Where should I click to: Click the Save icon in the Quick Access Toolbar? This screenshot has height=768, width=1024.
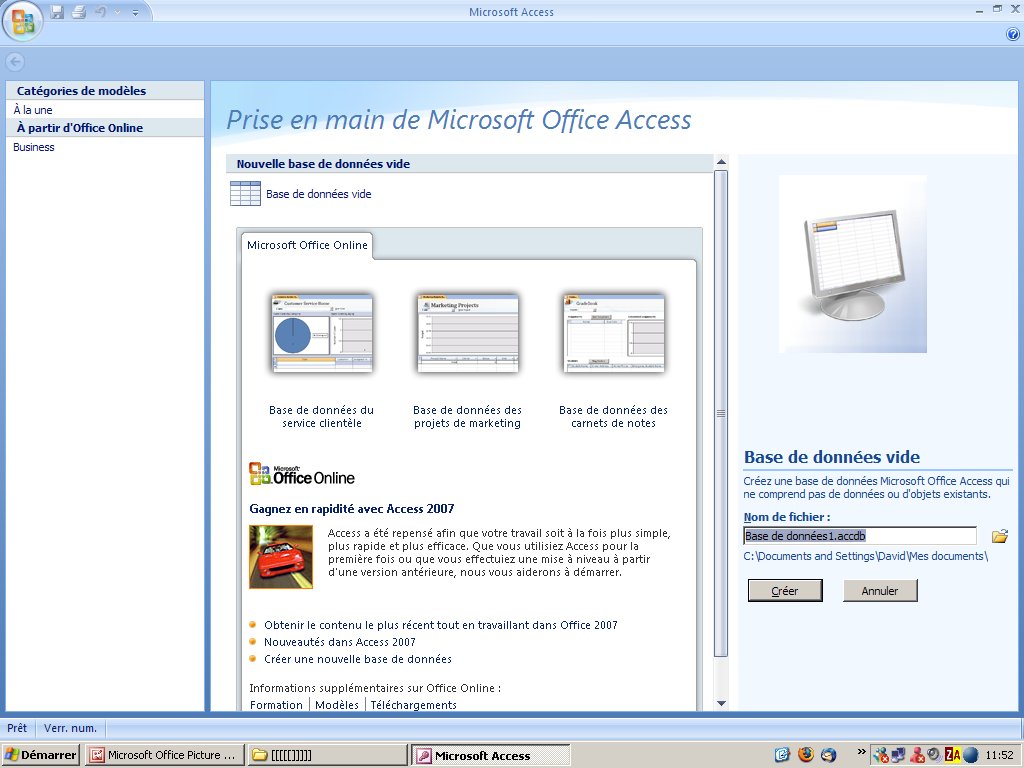57,12
